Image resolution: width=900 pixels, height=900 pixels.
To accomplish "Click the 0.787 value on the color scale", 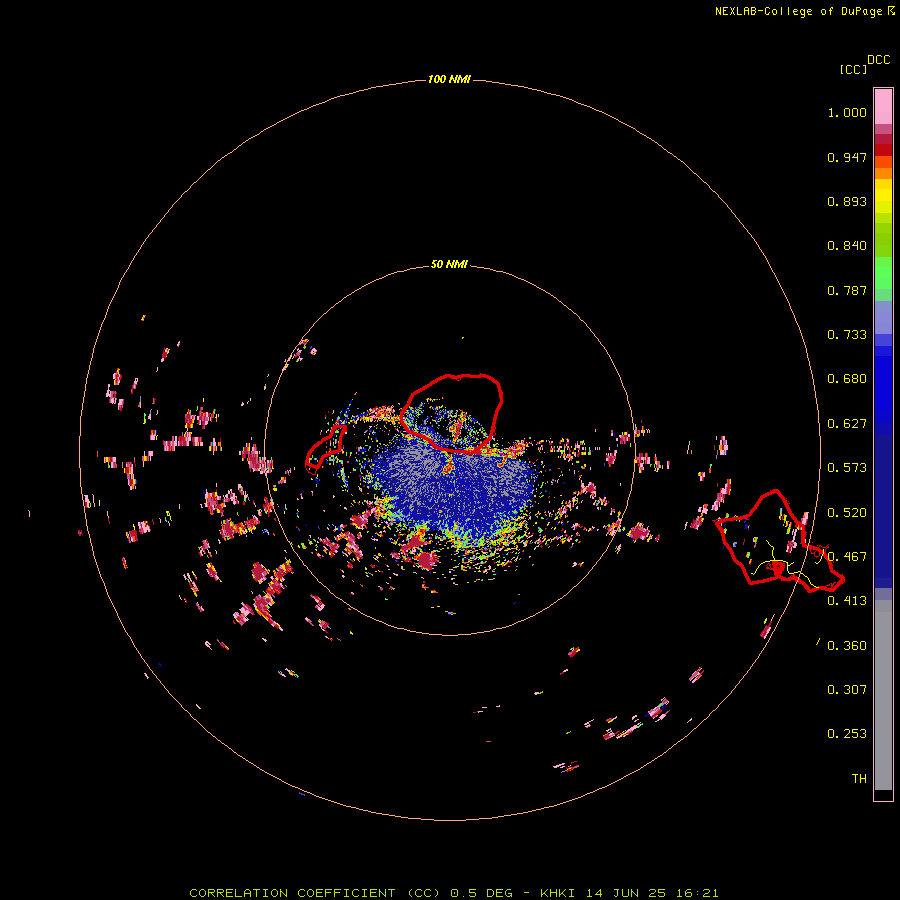I will click(x=847, y=290).
